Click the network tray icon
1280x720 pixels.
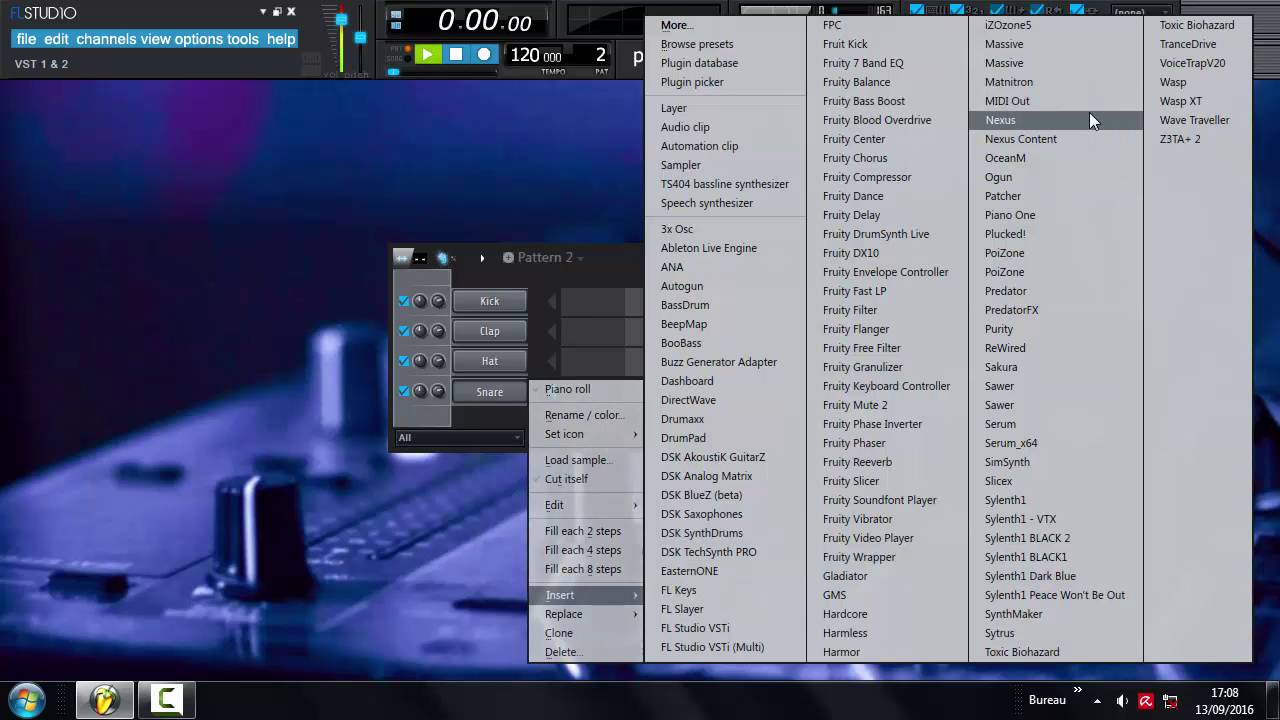pyautogui.click(x=1170, y=701)
